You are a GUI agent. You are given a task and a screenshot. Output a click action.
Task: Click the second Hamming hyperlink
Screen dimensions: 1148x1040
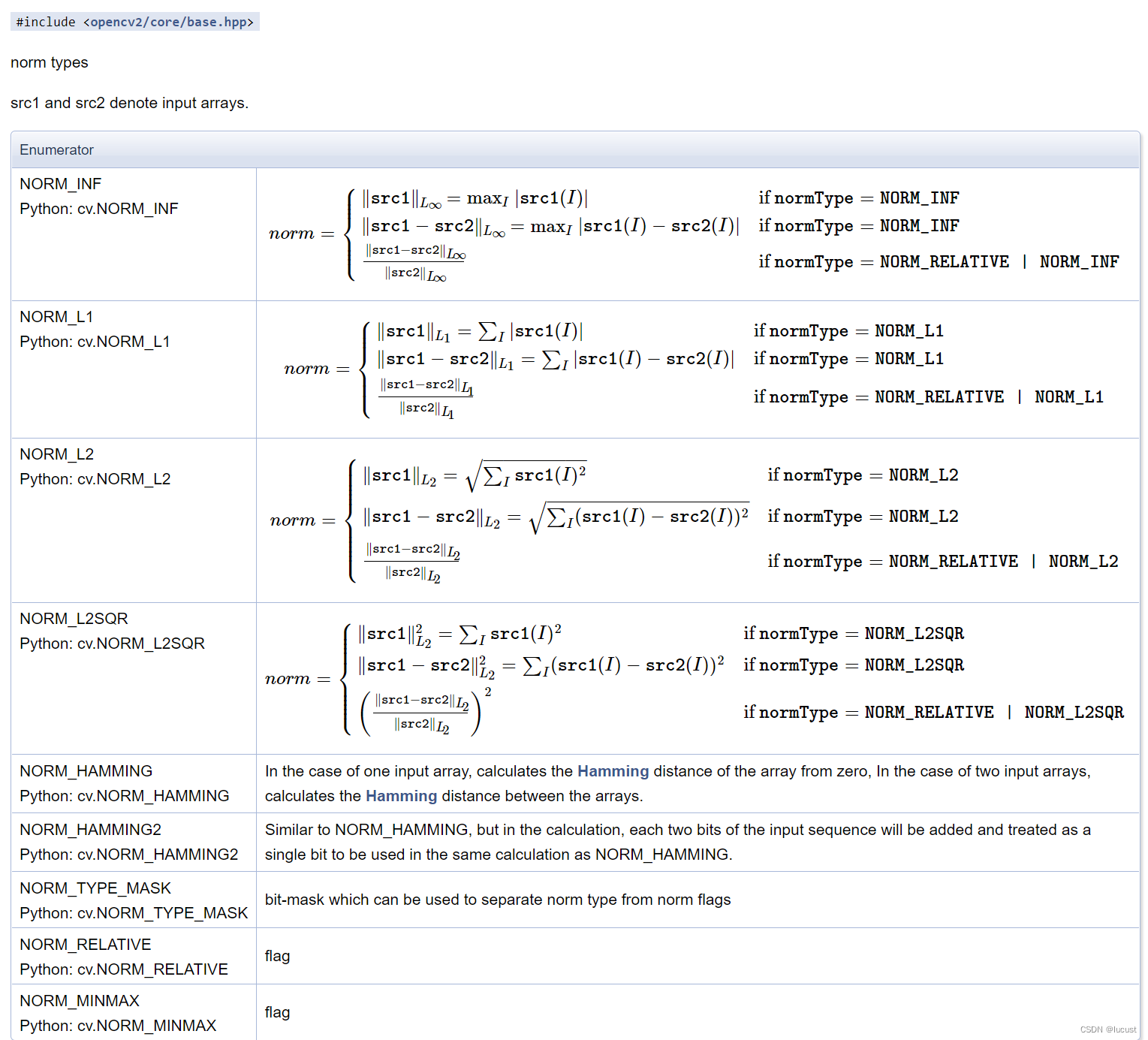401,796
